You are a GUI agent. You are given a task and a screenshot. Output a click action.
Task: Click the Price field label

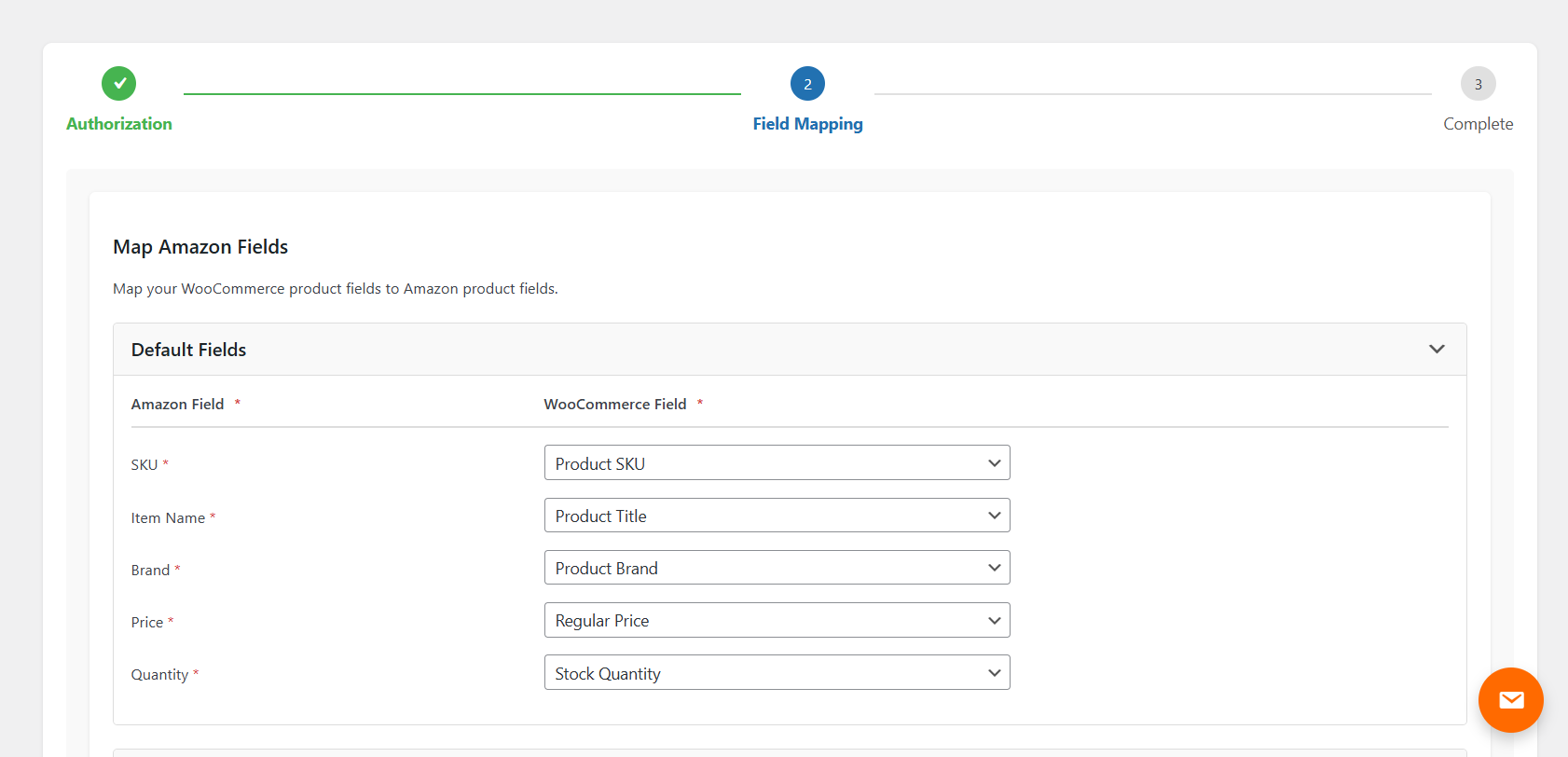(147, 622)
